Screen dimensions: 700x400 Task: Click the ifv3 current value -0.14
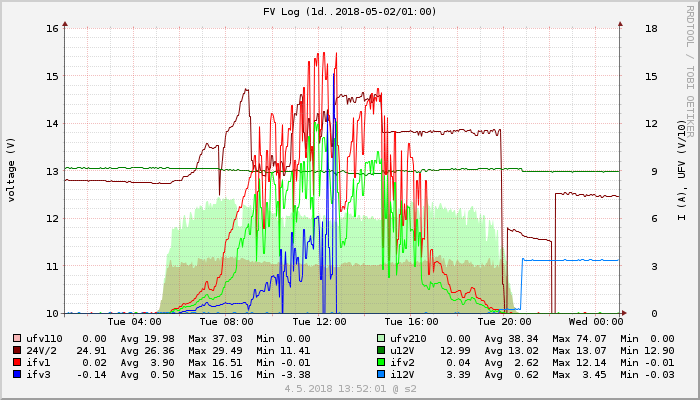click(x=92, y=375)
